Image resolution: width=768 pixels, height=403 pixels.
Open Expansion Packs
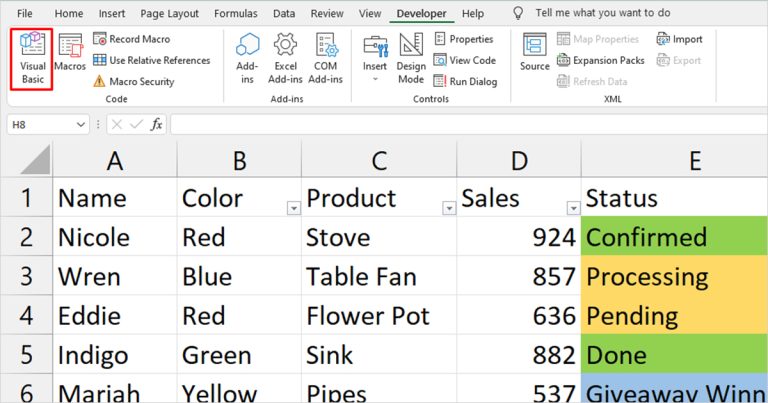(x=600, y=60)
